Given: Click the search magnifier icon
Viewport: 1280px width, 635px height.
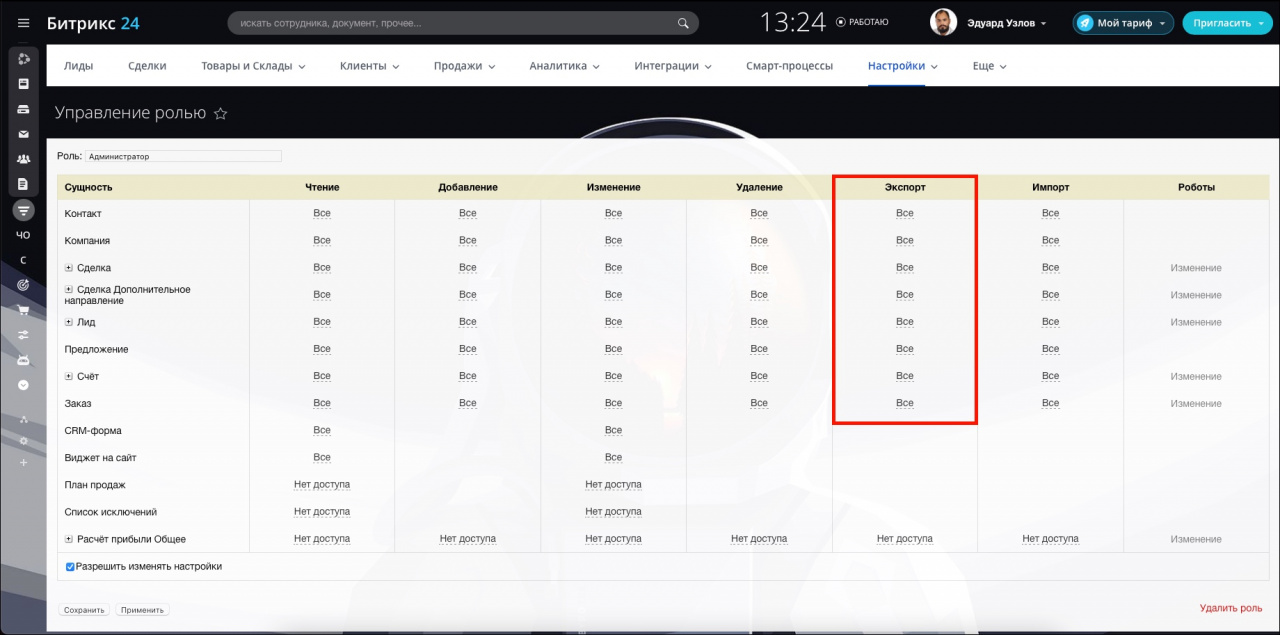Looking at the screenshot, I should pyautogui.click(x=683, y=23).
